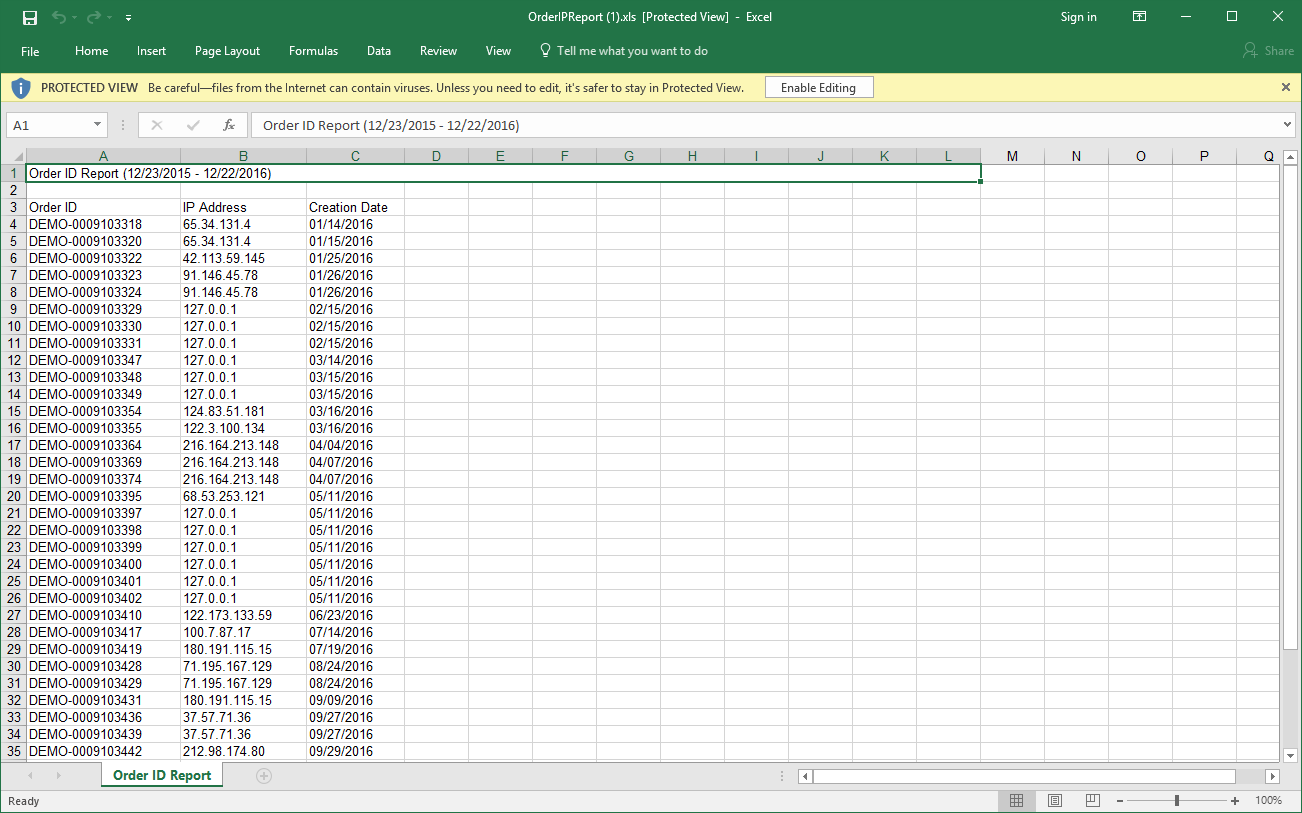Click vertical scrollbar up arrow
This screenshot has height=813, width=1302.
coord(1290,158)
